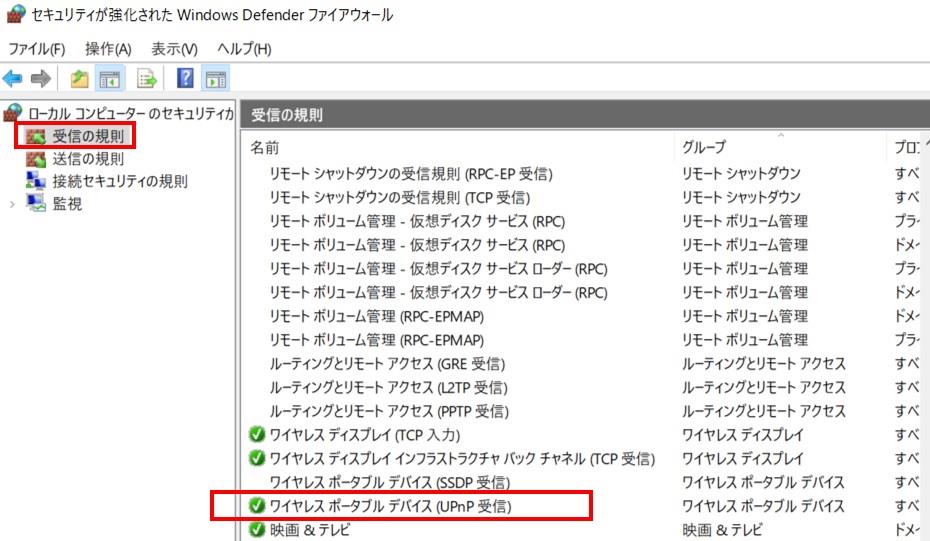Open the ファイル(F) menu
This screenshot has width=930, height=541.
[37, 49]
